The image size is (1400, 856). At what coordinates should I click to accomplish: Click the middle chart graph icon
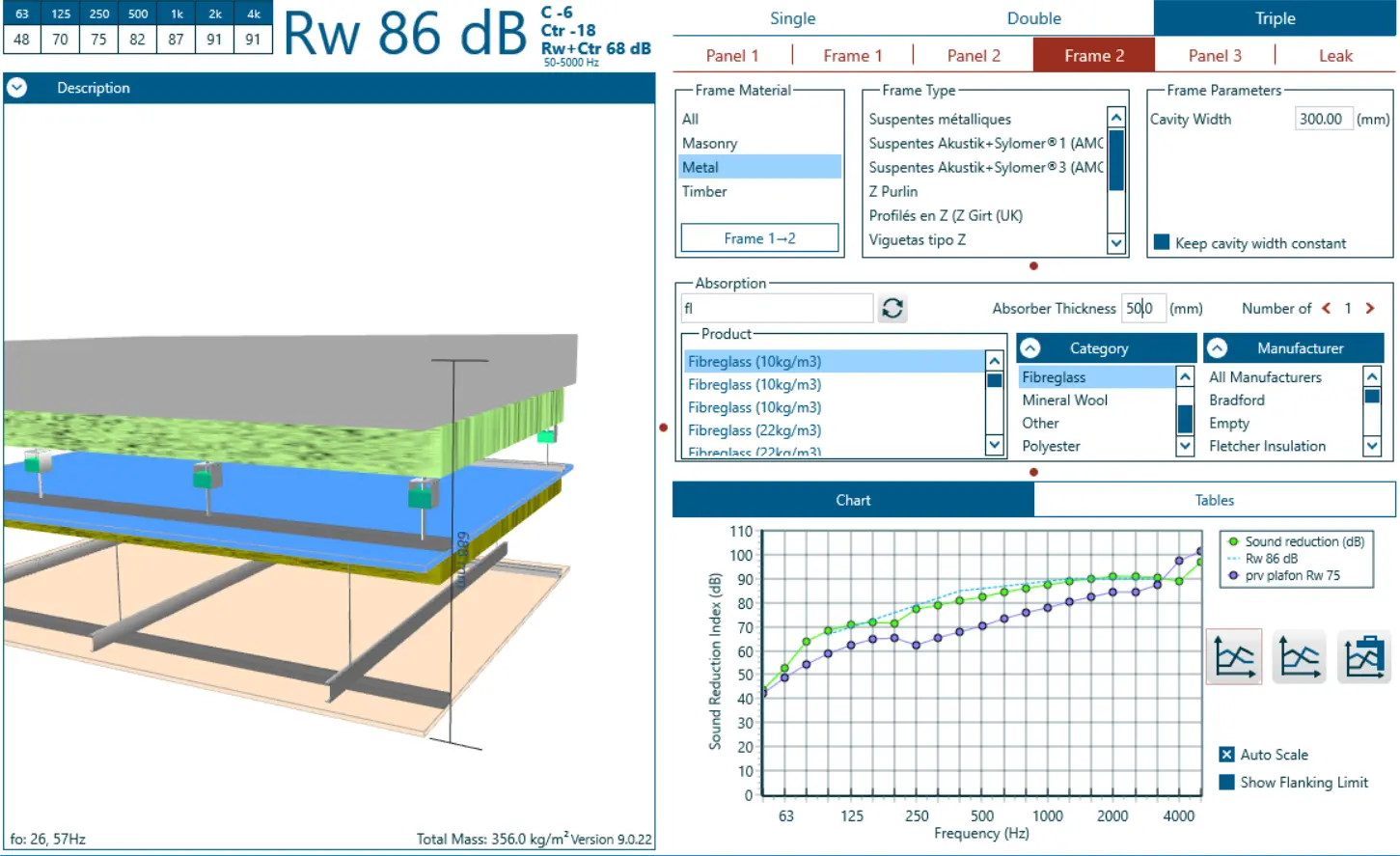coord(1299,657)
